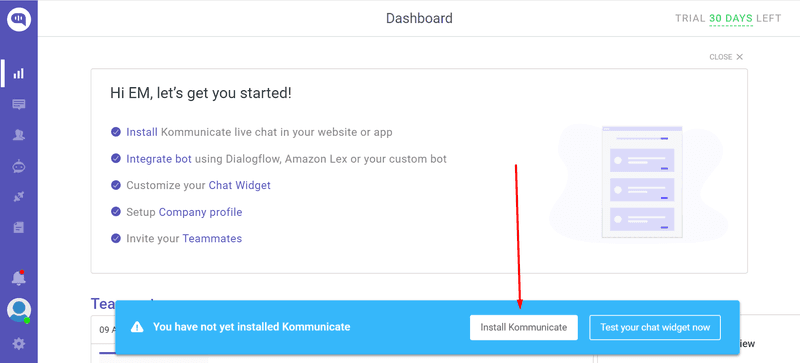Show notifications via the bell icon
800x363 pixels.
[19, 278]
